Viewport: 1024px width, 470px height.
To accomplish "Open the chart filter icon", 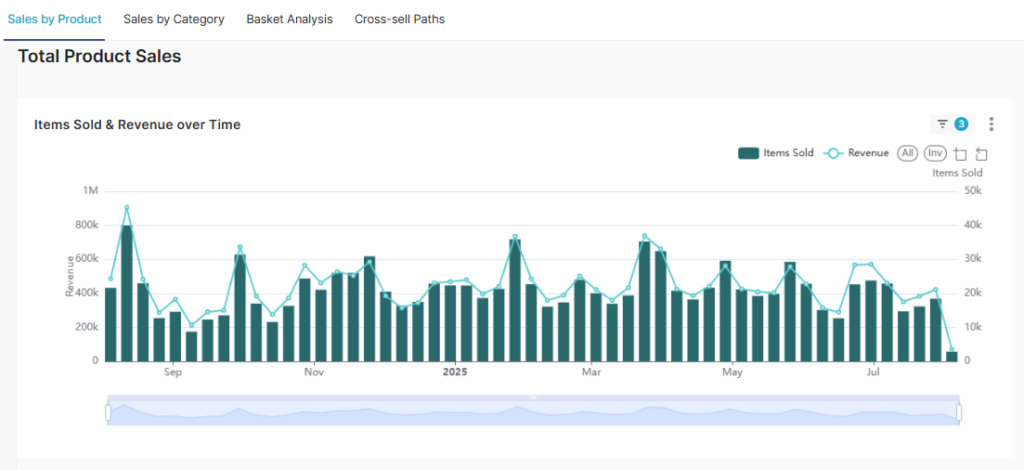I will [x=942, y=124].
